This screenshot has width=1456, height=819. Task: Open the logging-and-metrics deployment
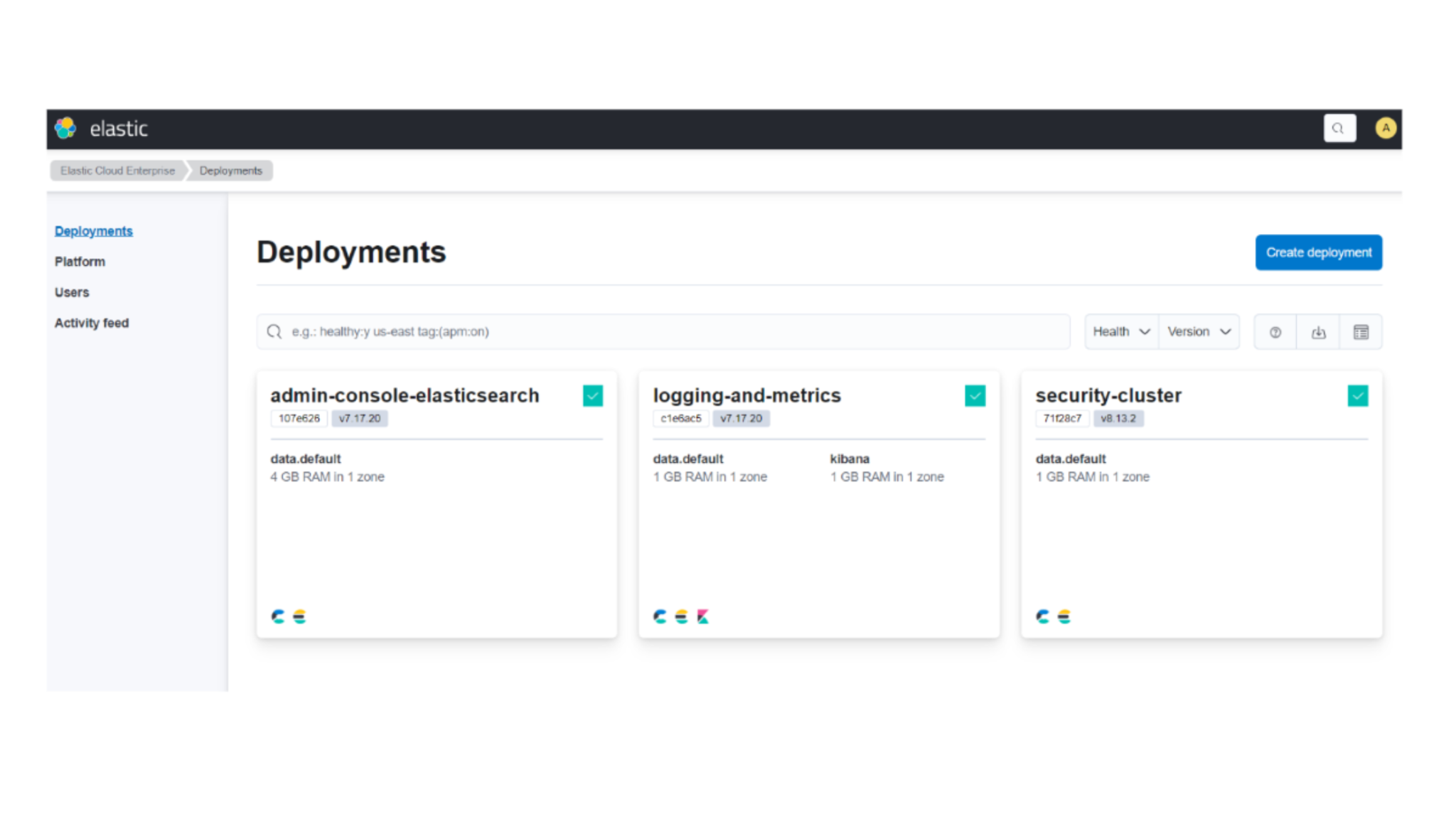[746, 395]
